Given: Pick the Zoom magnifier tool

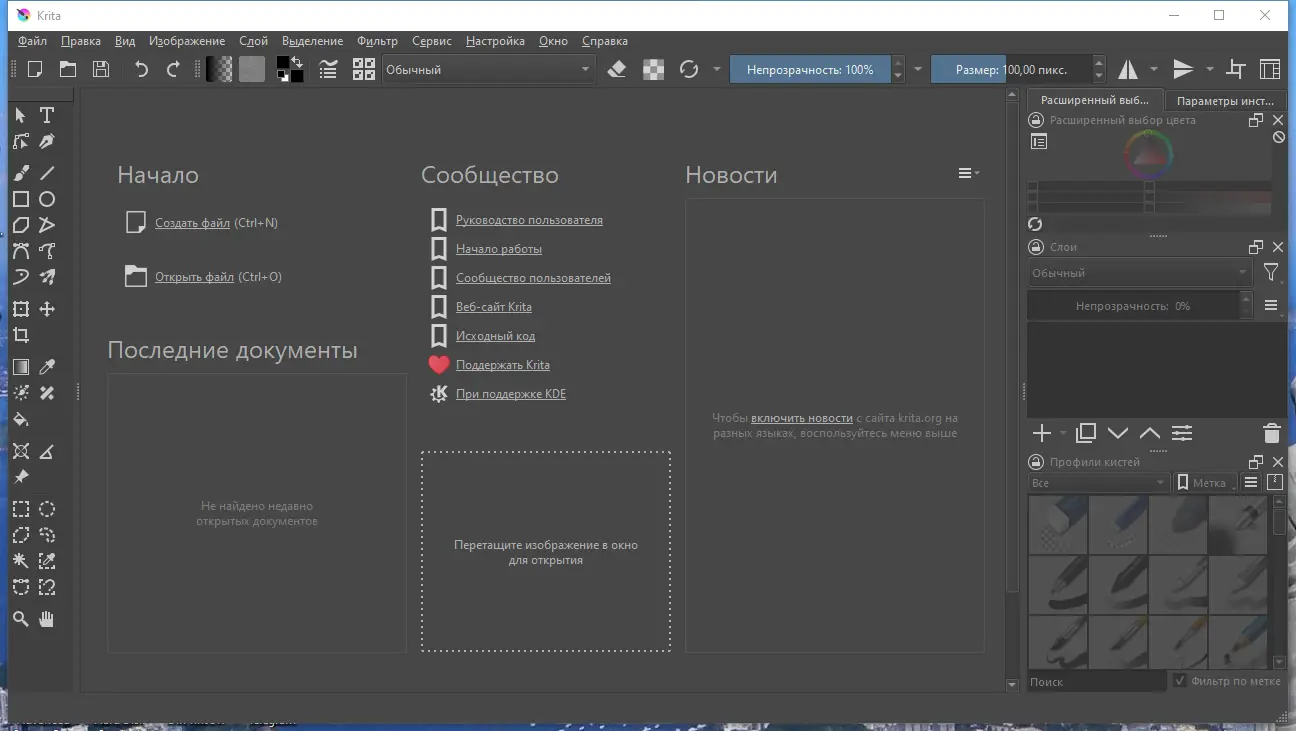Looking at the screenshot, I should 21,620.
